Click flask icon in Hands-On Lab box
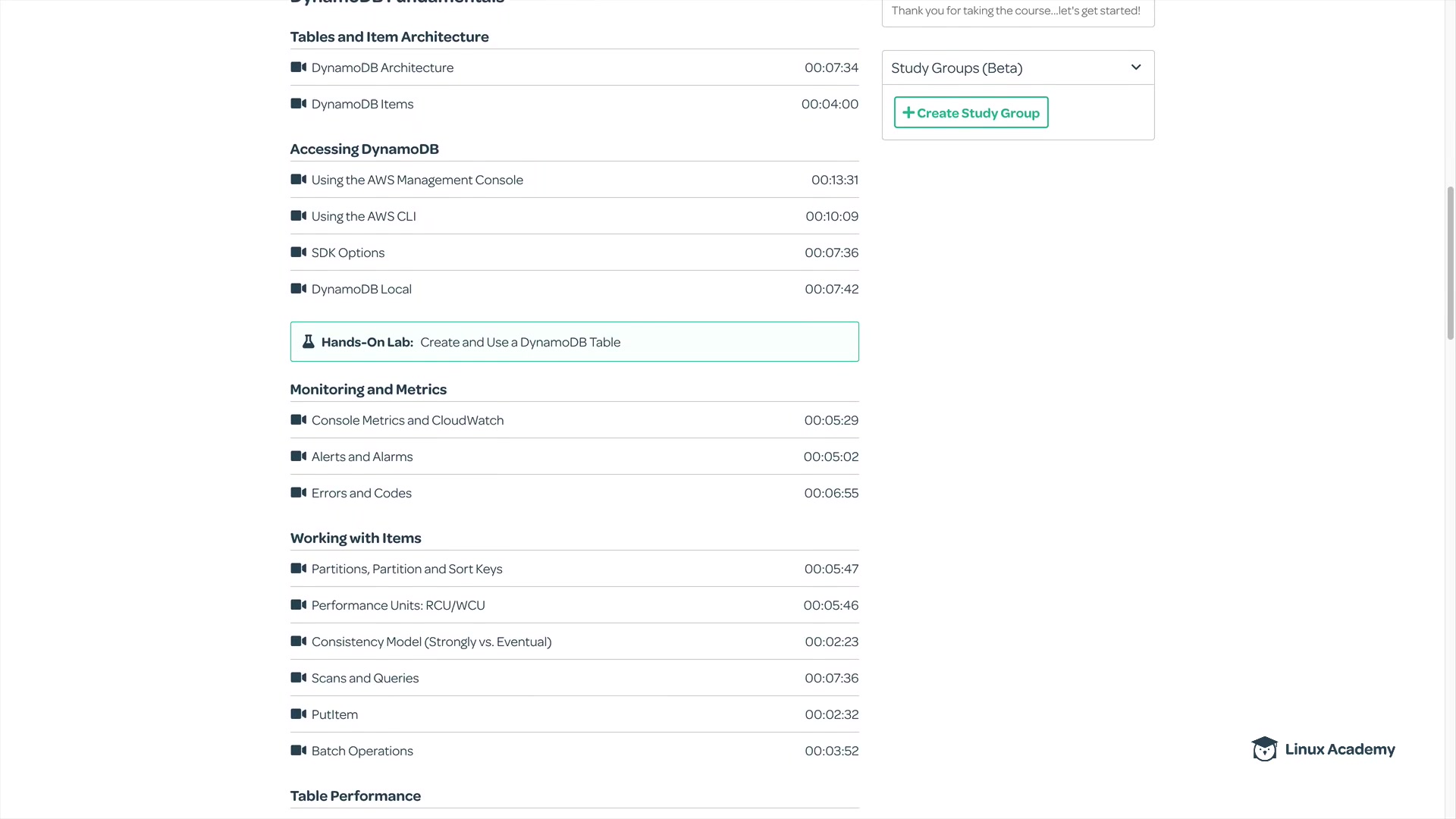The width and height of the screenshot is (1456, 819). (x=308, y=342)
